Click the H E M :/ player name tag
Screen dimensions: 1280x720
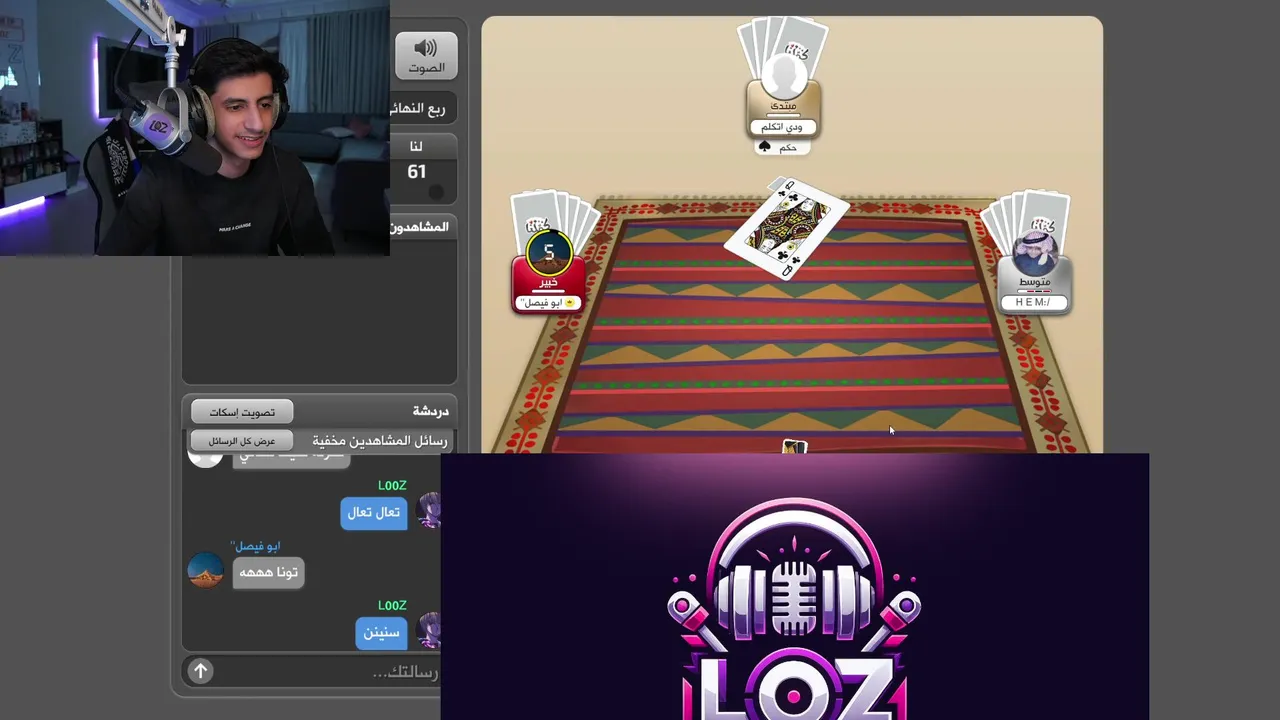(x=1034, y=302)
